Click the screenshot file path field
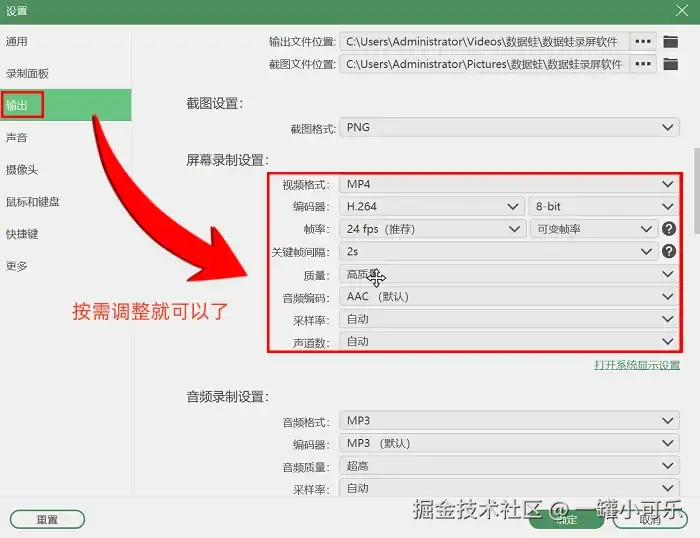 [484, 64]
